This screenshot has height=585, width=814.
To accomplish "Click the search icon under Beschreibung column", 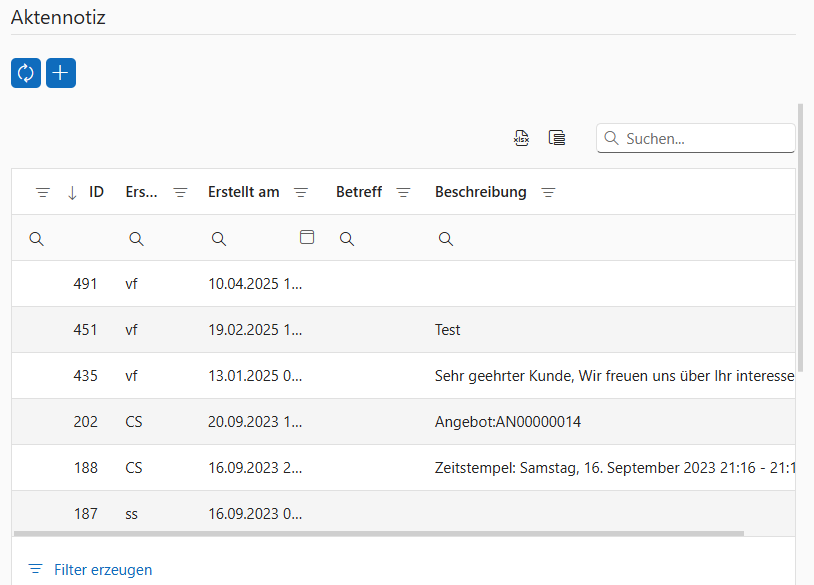I will tap(446, 239).
